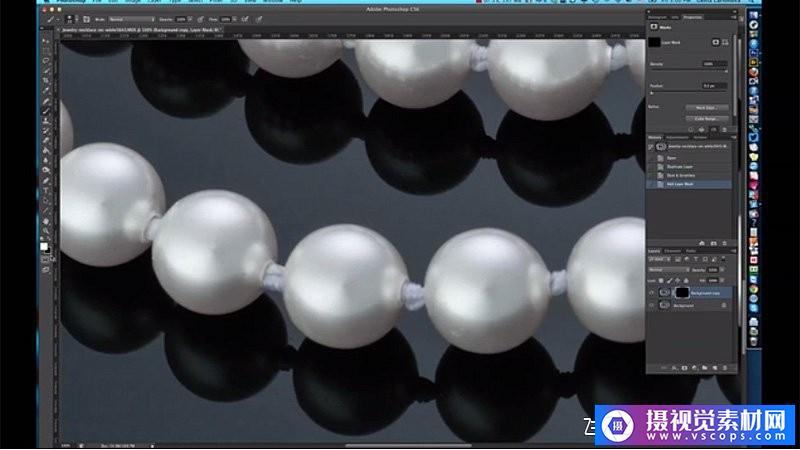Select the Brush tool in the toolbox
This screenshot has width=800, height=450.
(46, 111)
